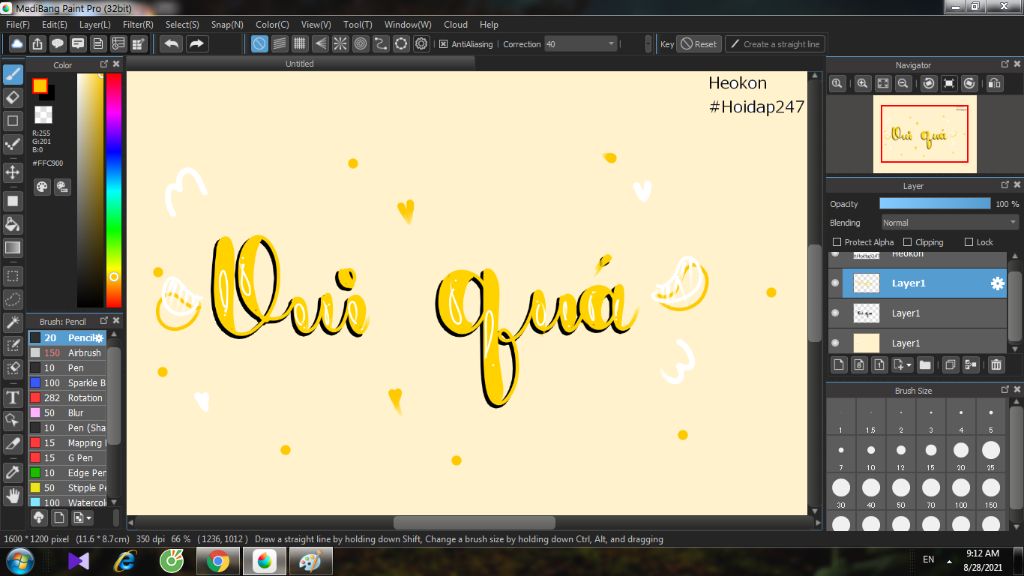Image resolution: width=1024 pixels, height=576 pixels.
Task: Expand add-layer type dropdown arrow
Action: (x=908, y=366)
